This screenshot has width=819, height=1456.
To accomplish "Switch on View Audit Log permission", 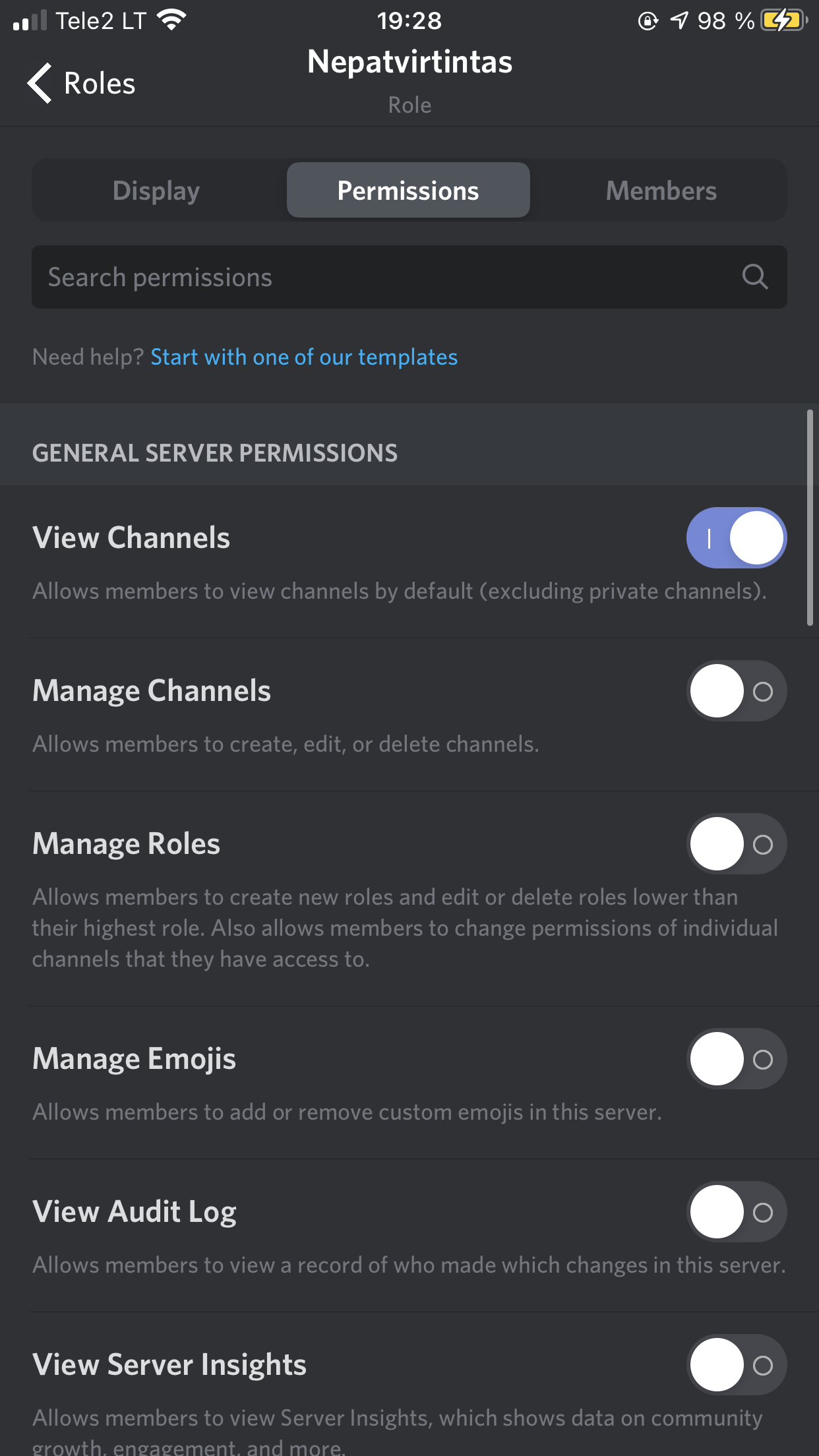I will (737, 1212).
